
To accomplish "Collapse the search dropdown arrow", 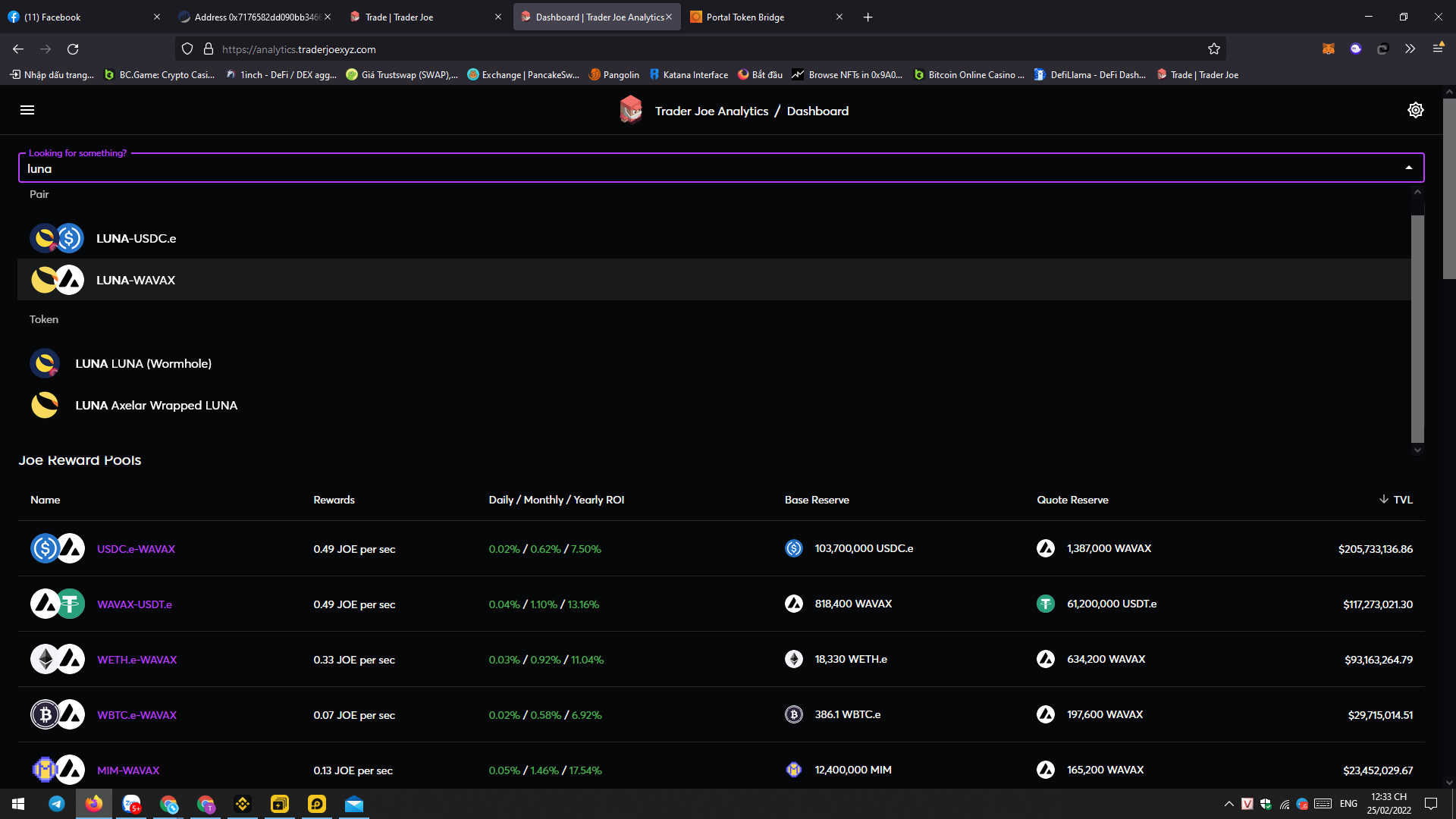I will pyautogui.click(x=1408, y=168).
